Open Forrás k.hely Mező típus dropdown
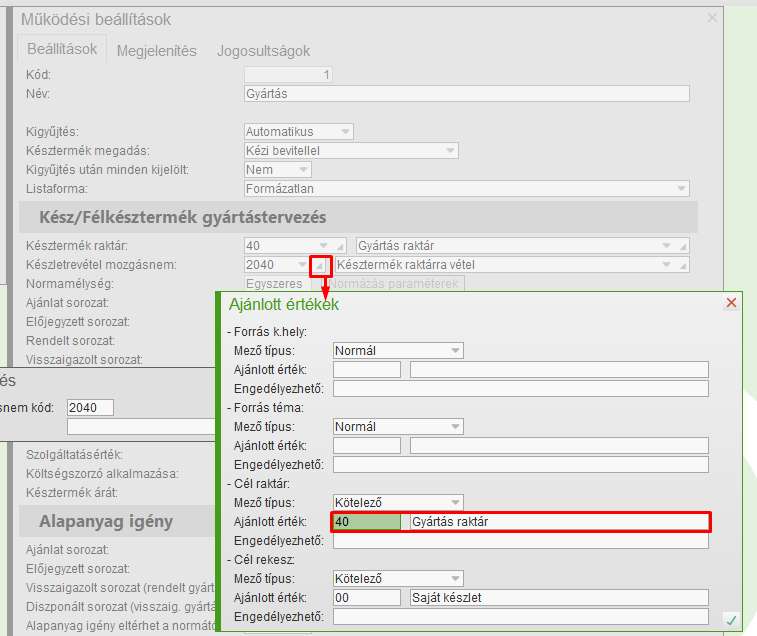 point(455,351)
